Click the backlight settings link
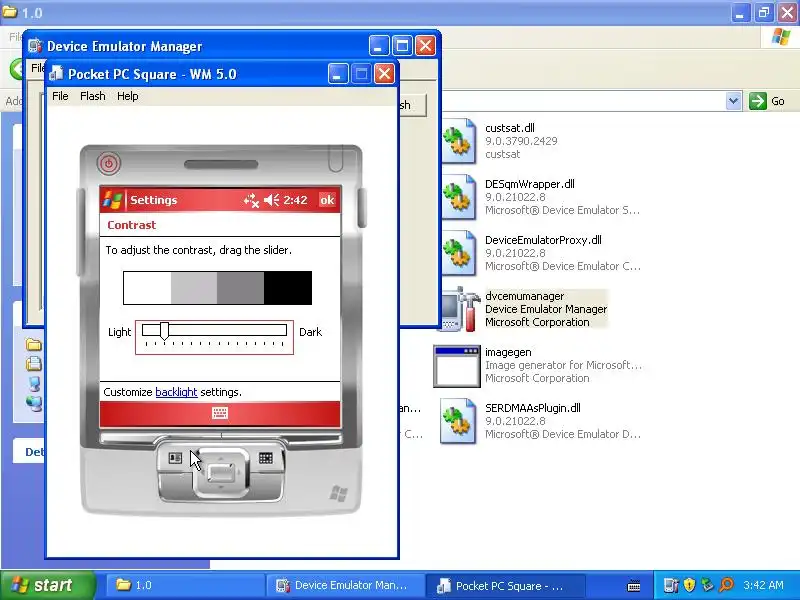 pos(176,392)
